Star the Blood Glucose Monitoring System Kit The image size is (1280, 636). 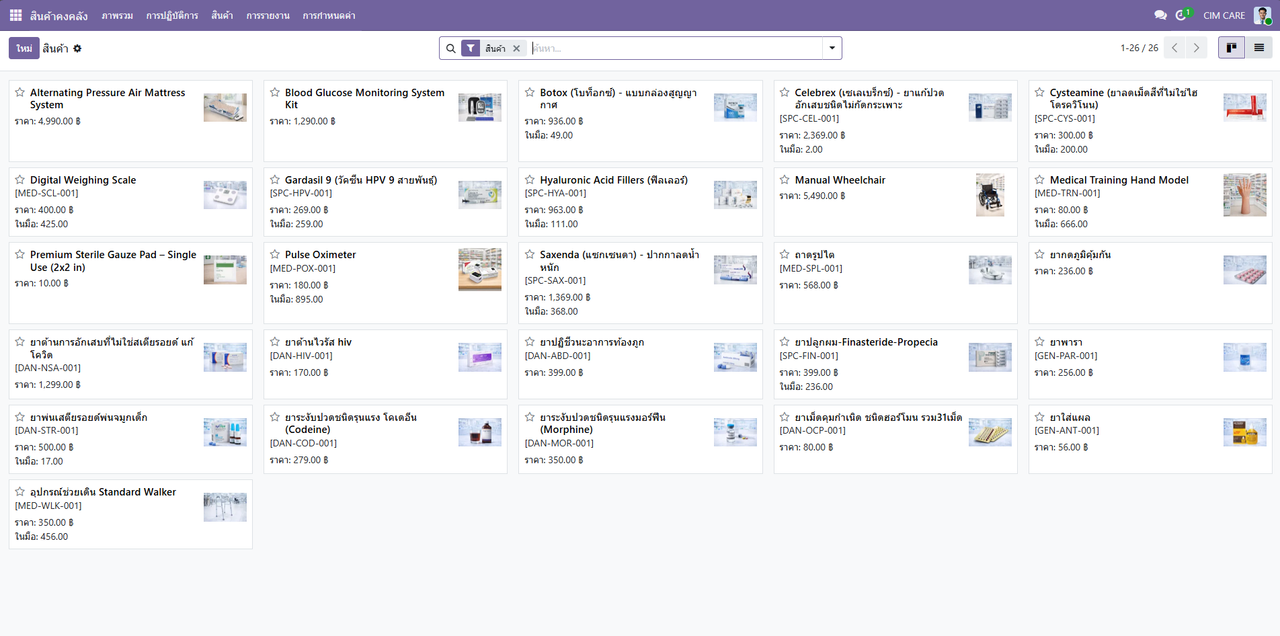tap(275, 93)
